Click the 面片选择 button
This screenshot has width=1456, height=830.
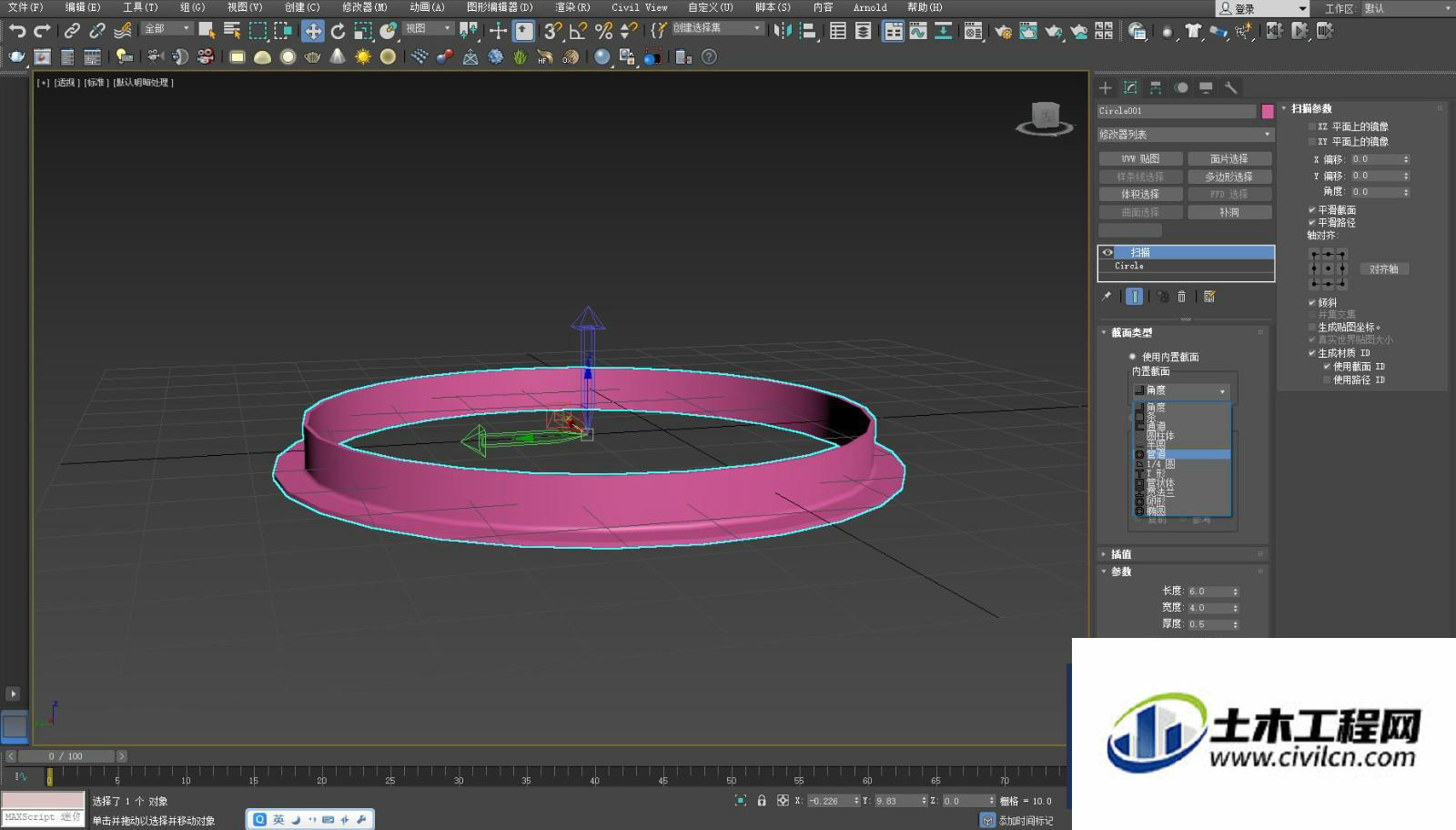pos(1229,158)
